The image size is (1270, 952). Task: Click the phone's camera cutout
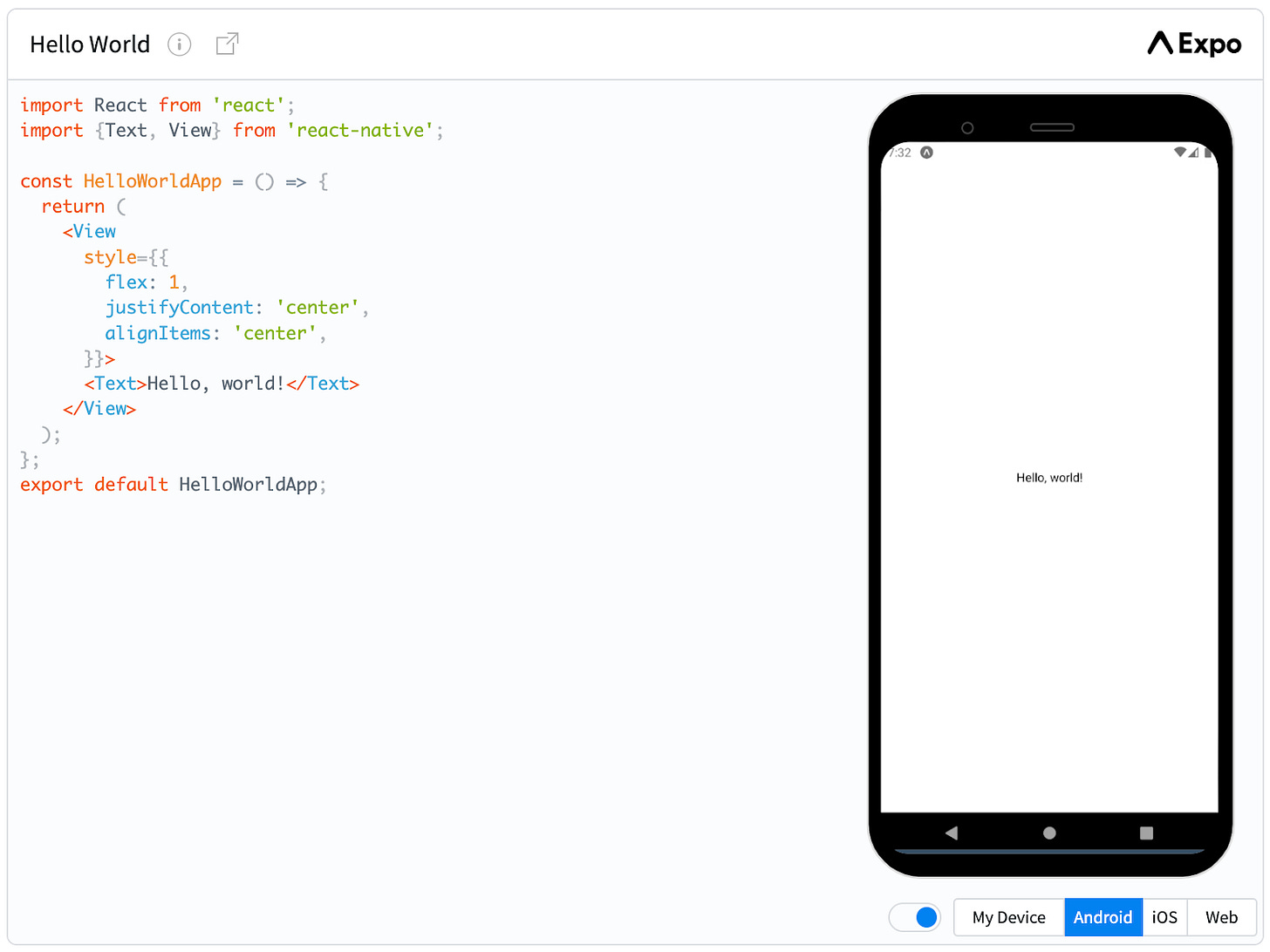click(x=967, y=127)
